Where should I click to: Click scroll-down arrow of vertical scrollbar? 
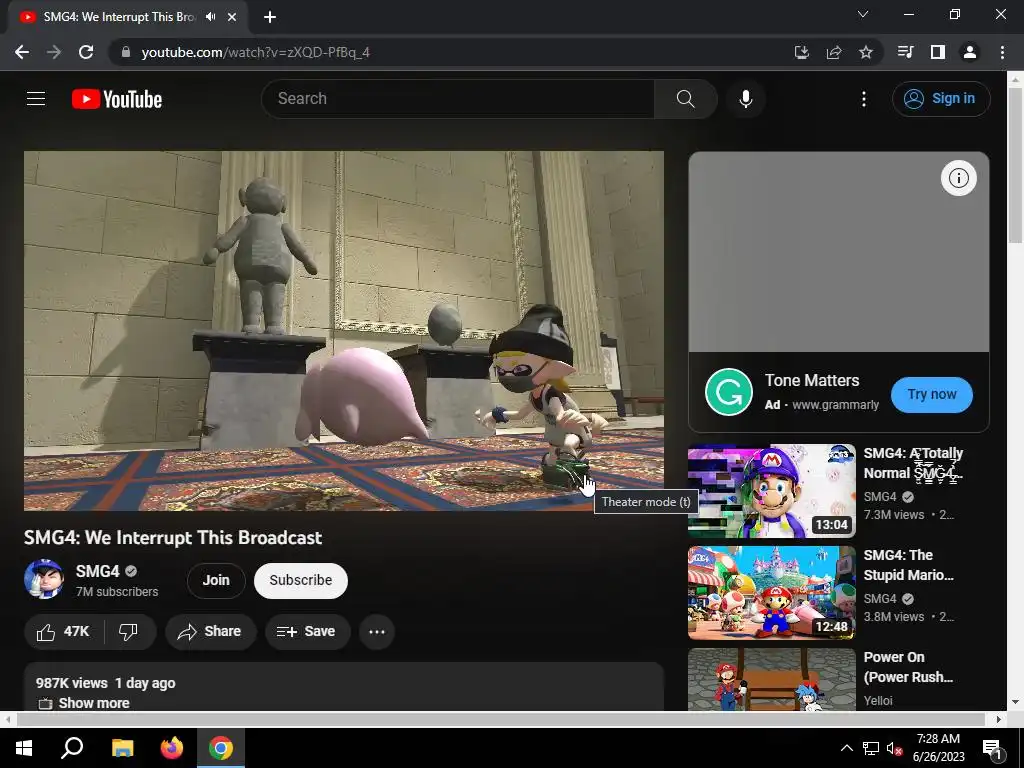pyautogui.click(x=1015, y=702)
